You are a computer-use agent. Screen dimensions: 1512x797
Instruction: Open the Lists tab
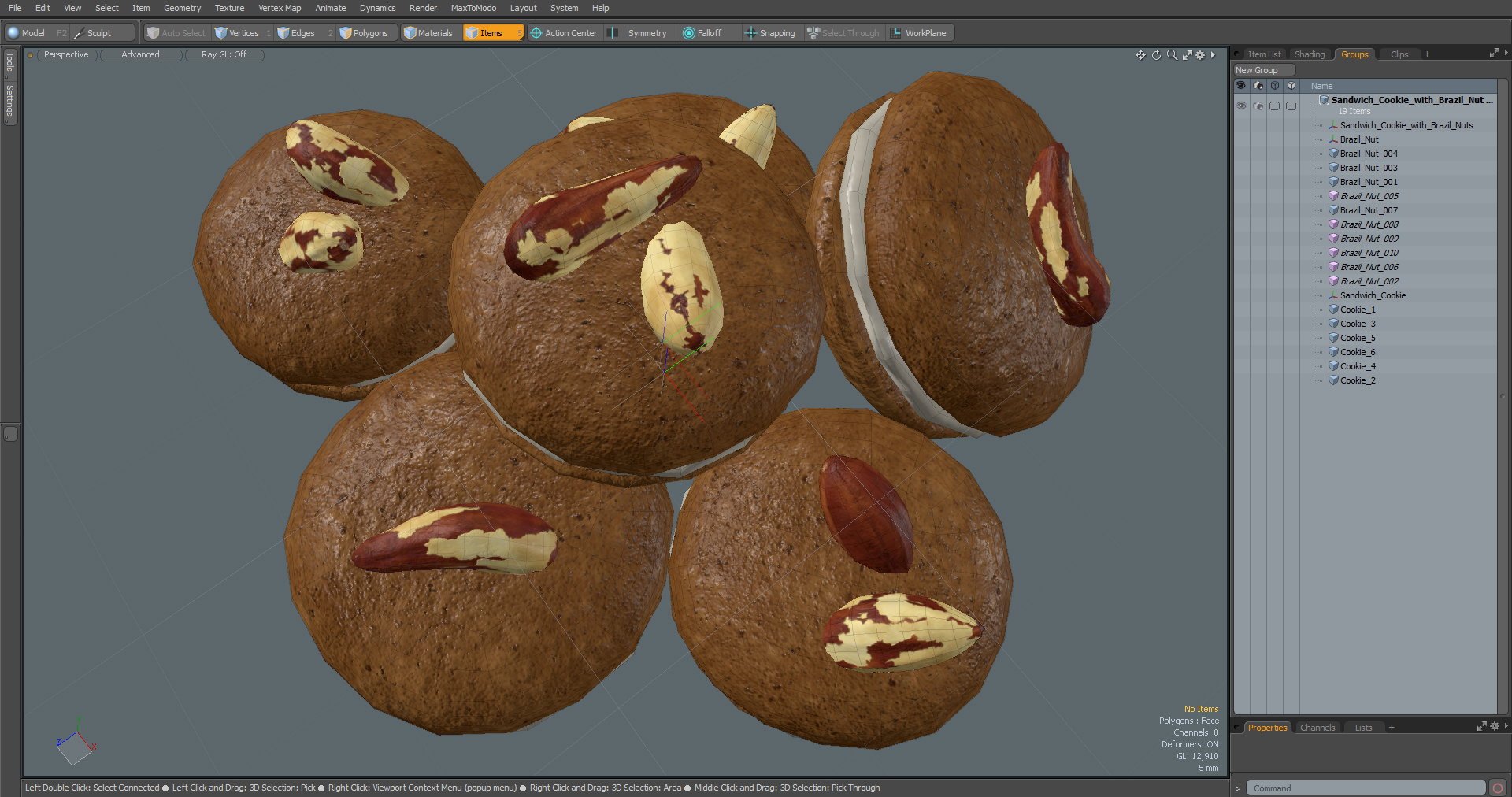click(x=1363, y=728)
